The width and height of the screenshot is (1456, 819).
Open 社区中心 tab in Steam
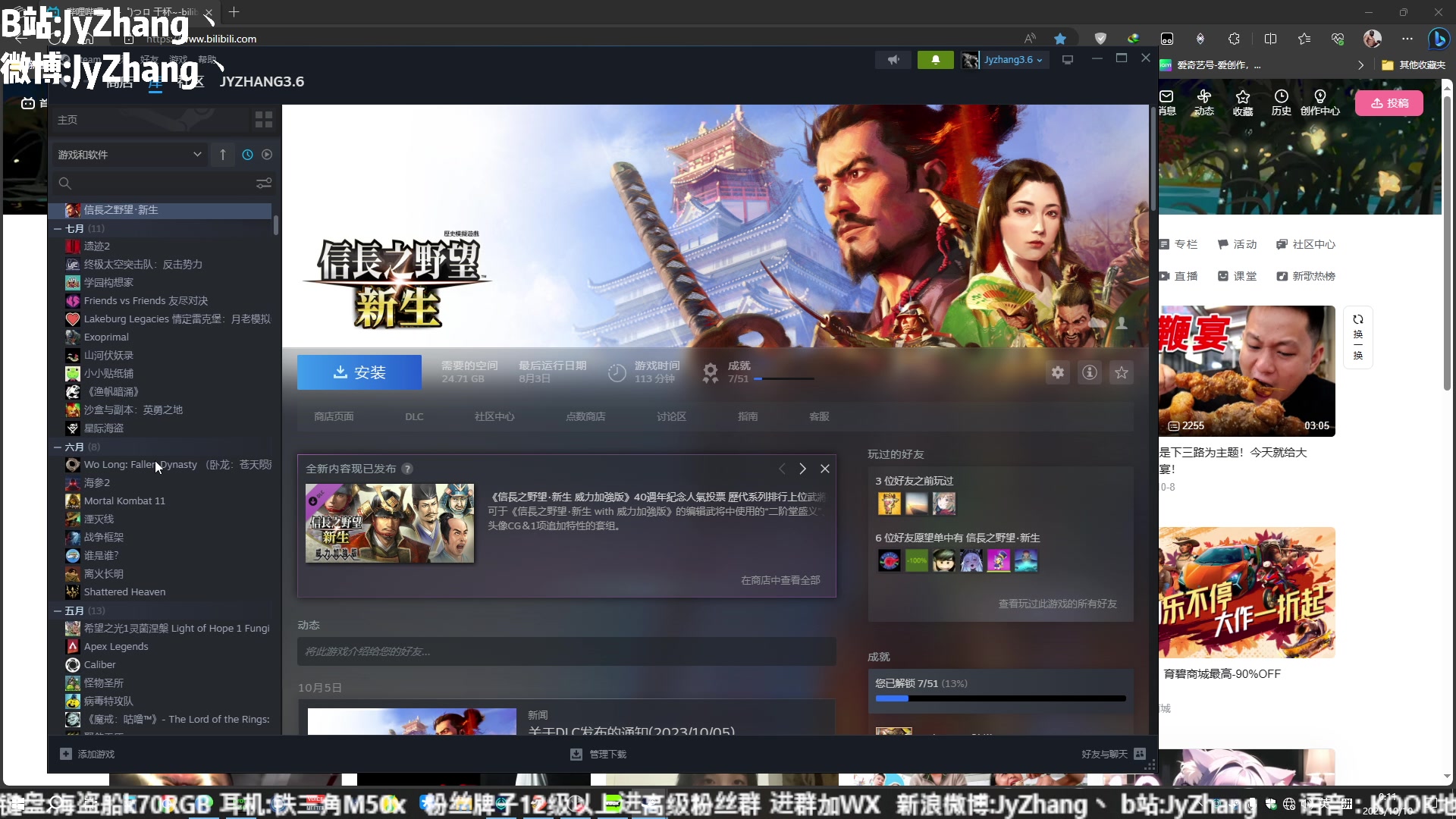coord(494,416)
